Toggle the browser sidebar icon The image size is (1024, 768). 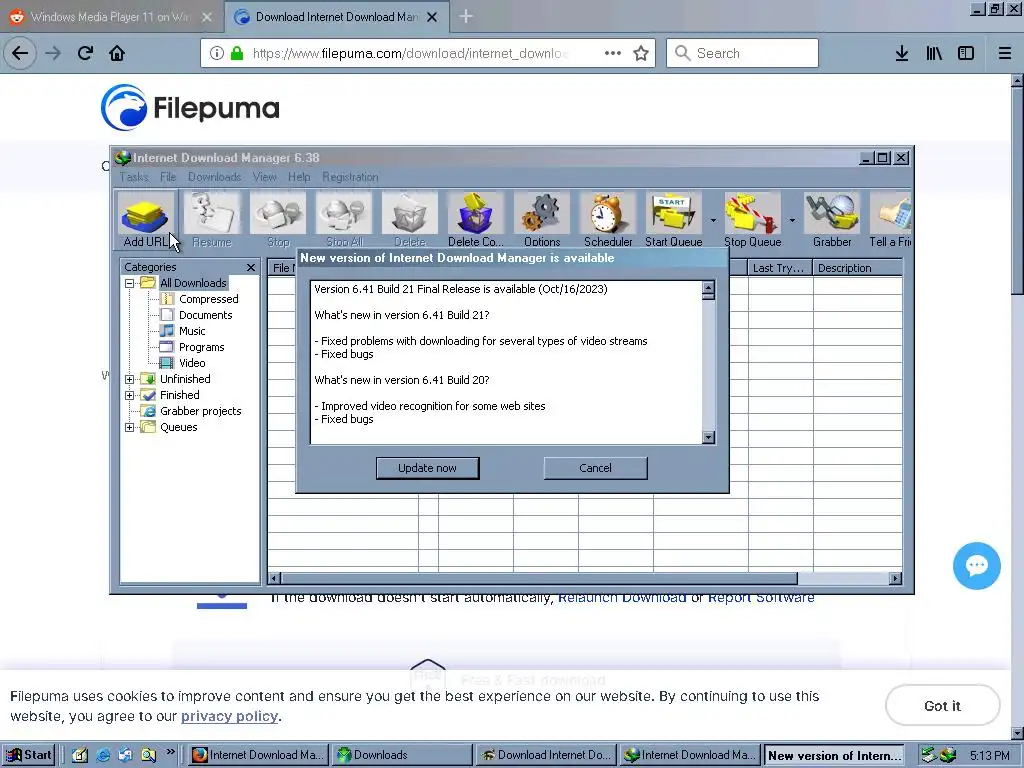pos(966,53)
